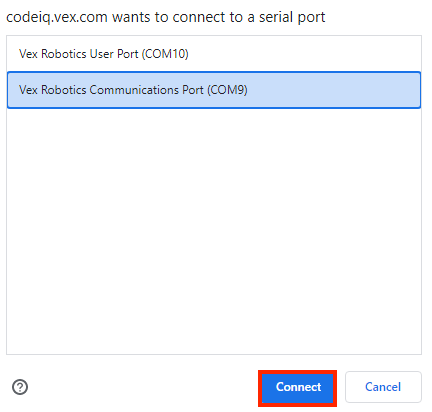The height and width of the screenshot is (412, 432).
Task: Click the blank space below the COM9 row
Action: point(214,230)
